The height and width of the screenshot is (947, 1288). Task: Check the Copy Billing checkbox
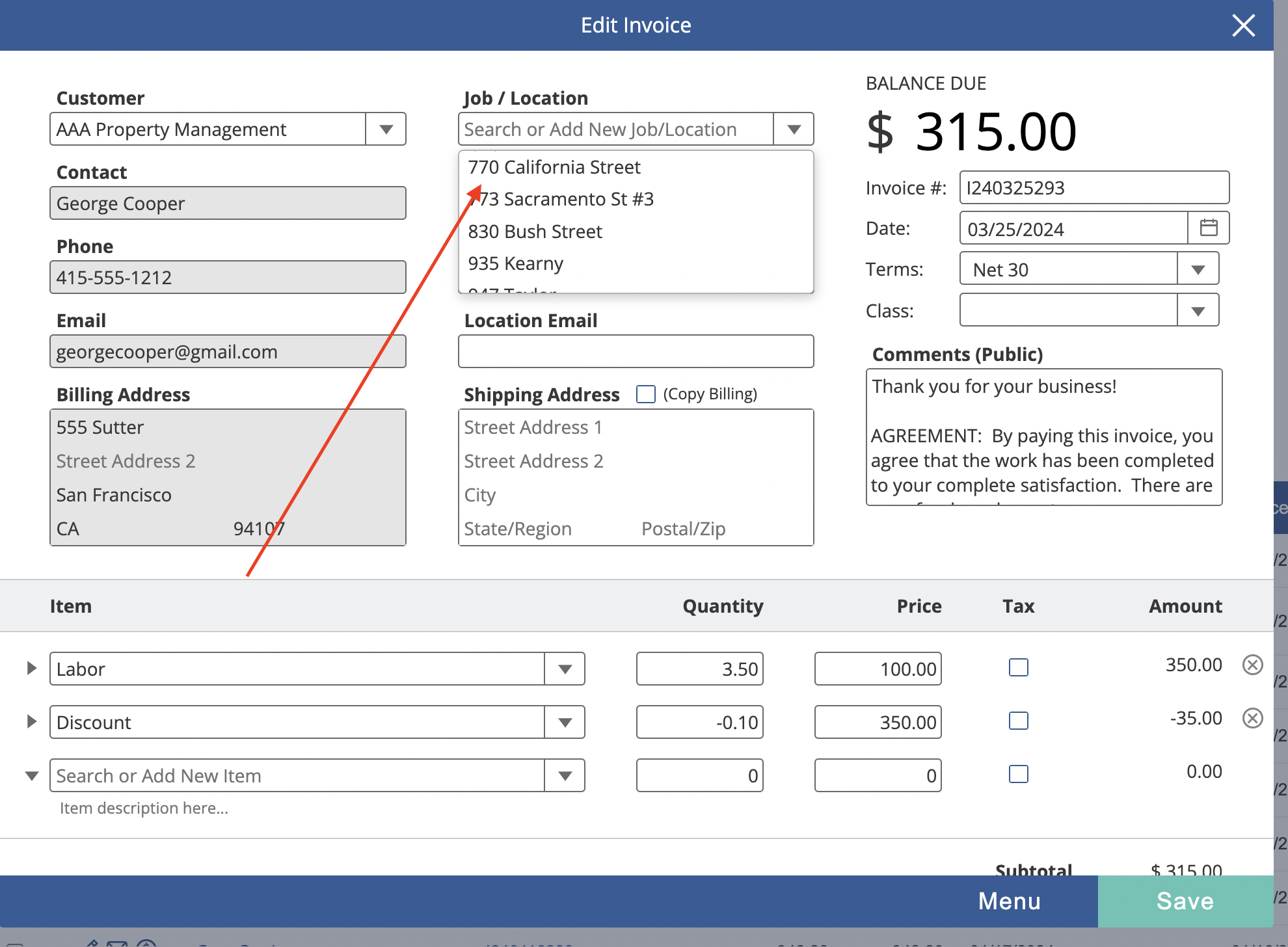point(645,394)
